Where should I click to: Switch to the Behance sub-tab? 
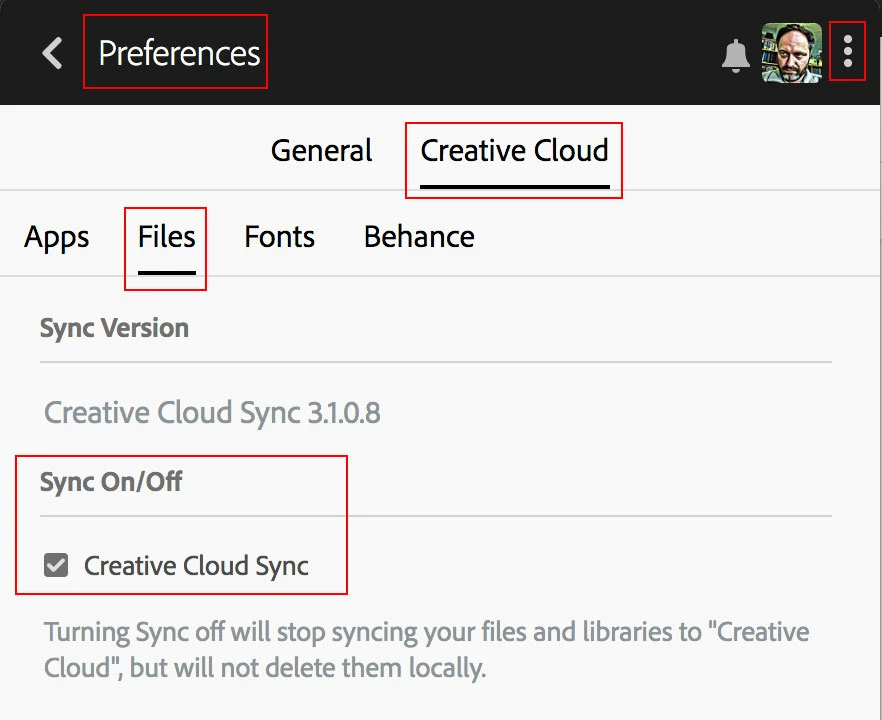(x=419, y=236)
